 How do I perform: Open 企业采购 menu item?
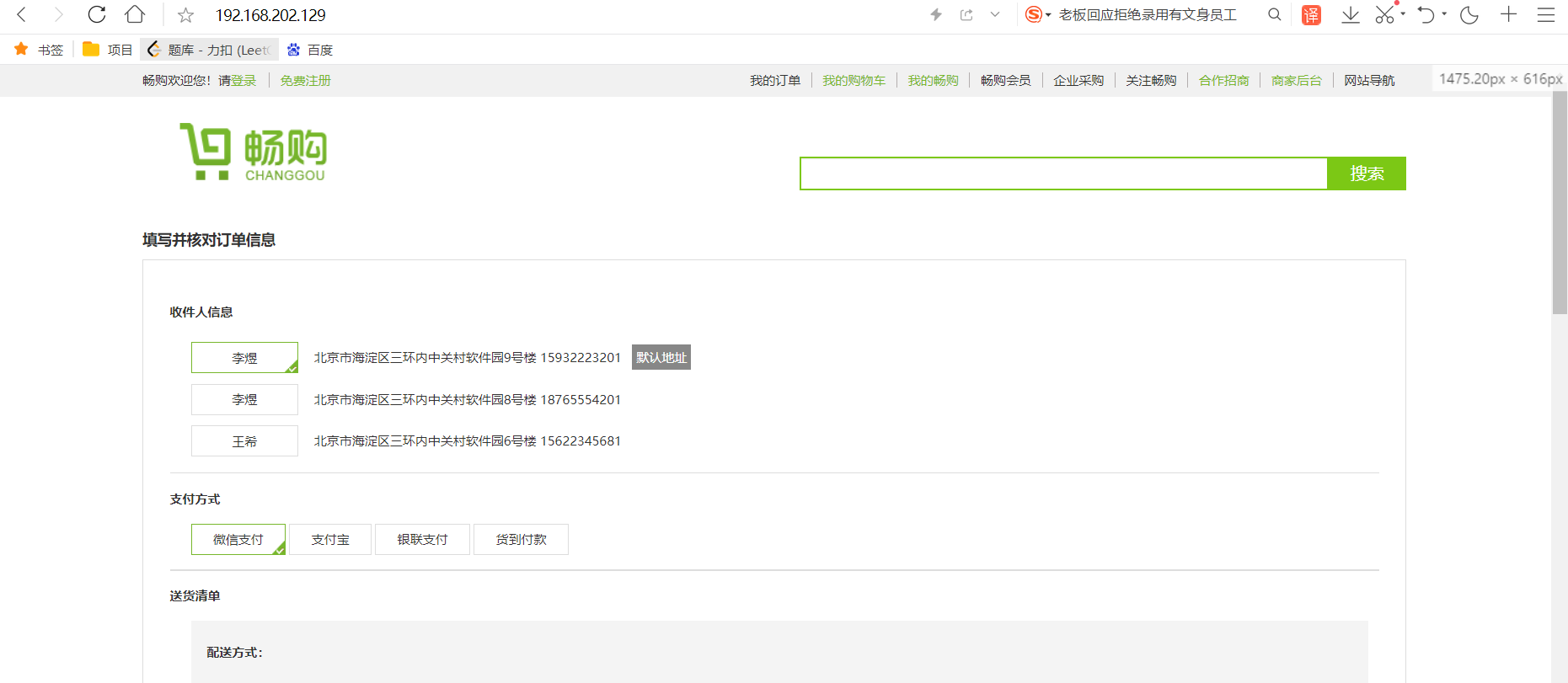pyautogui.click(x=1078, y=81)
